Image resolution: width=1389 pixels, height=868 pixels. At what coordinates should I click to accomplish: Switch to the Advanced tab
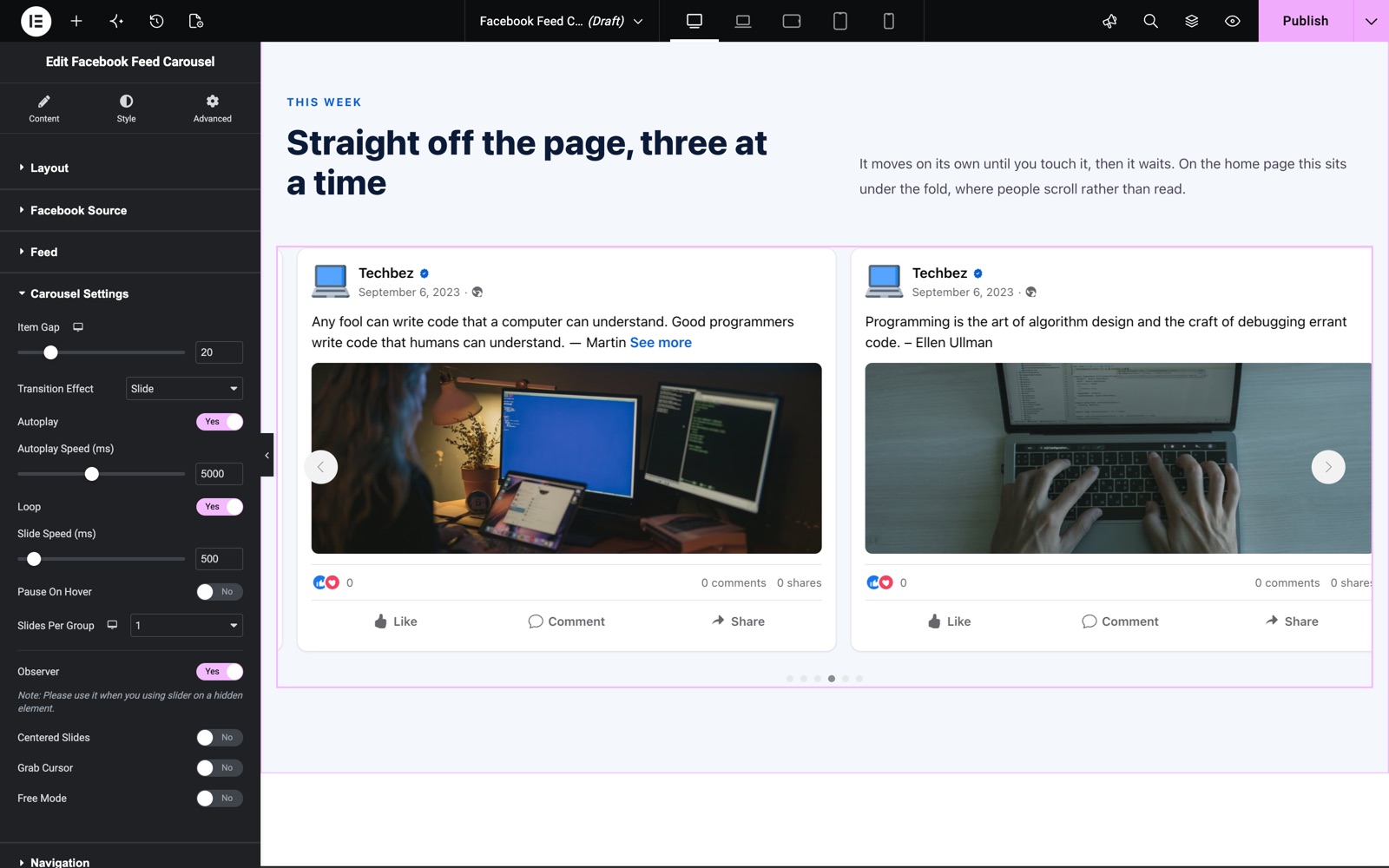coord(213,108)
